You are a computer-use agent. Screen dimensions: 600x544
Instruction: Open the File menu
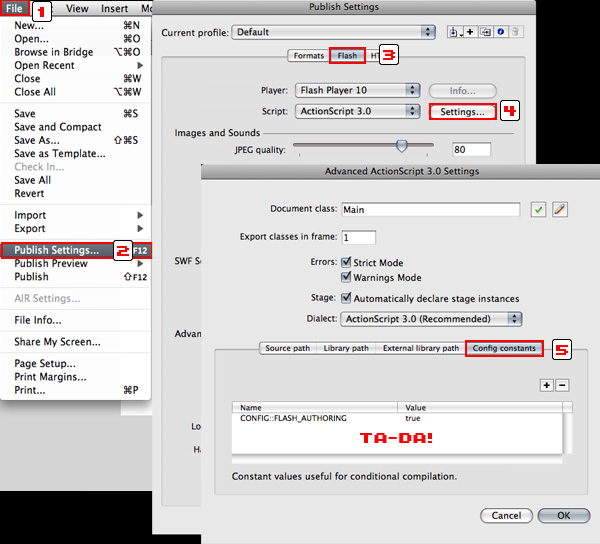tap(15, 8)
